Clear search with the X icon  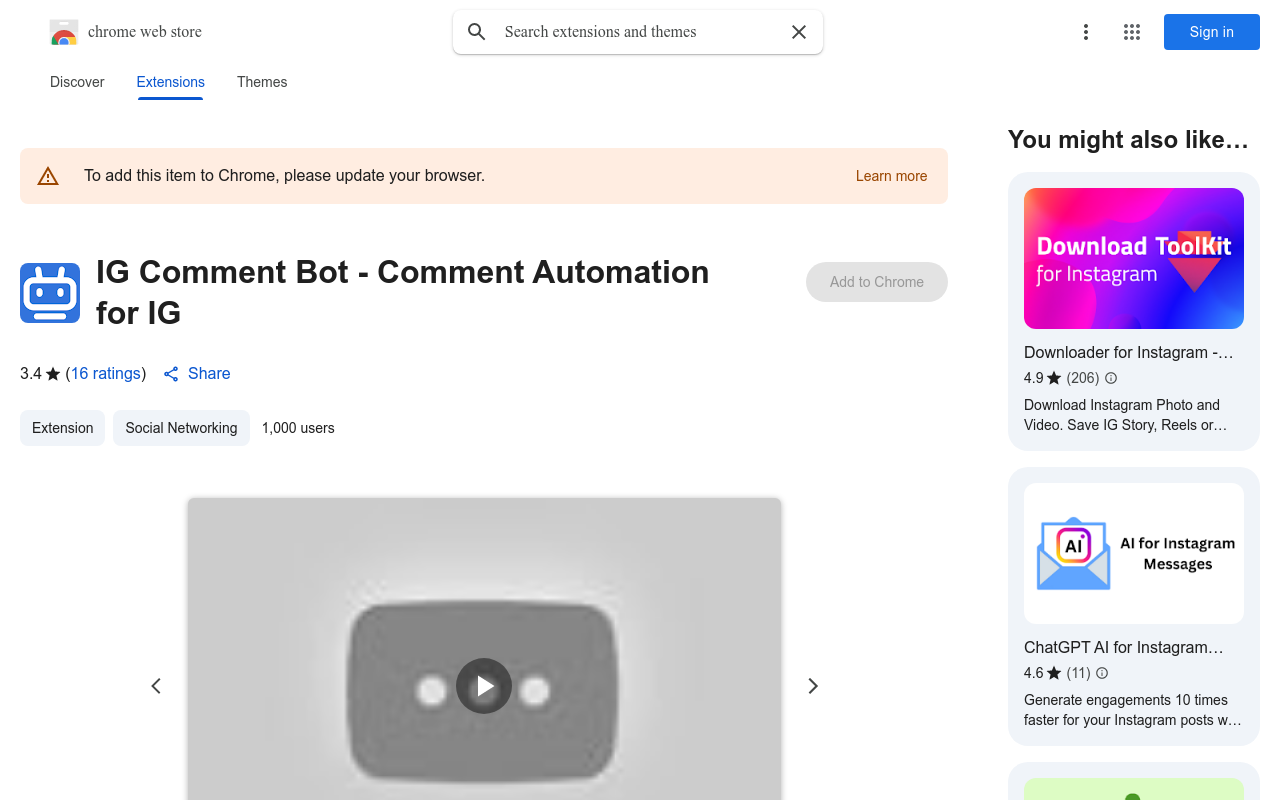pyautogui.click(x=799, y=32)
